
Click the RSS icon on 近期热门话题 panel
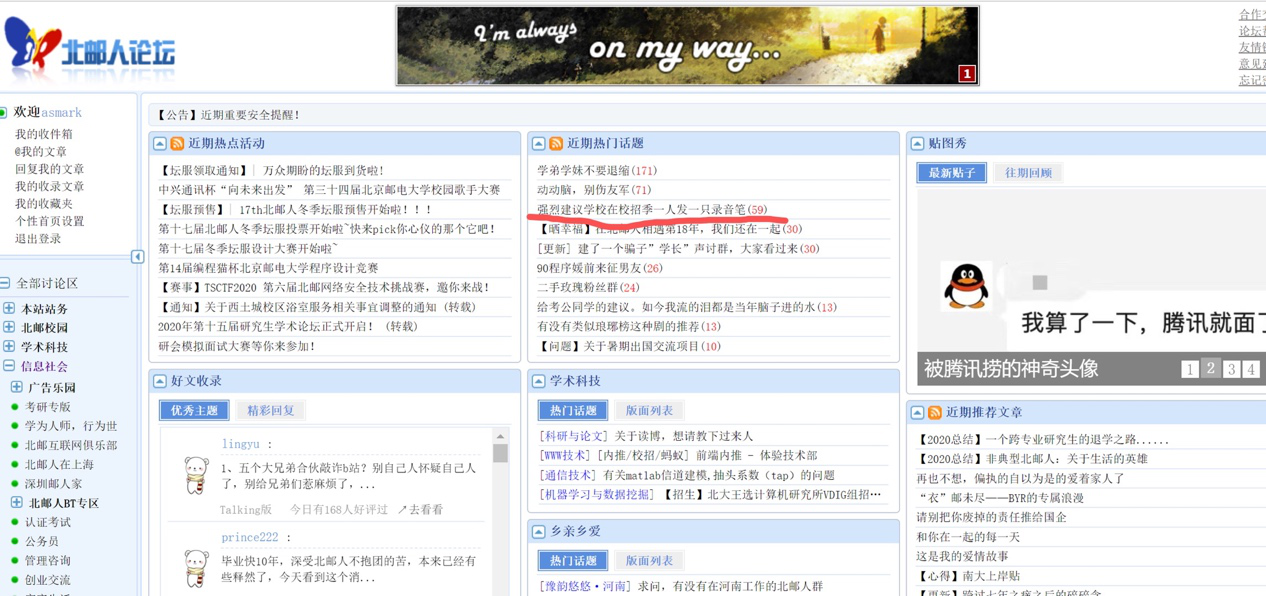(557, 143)
